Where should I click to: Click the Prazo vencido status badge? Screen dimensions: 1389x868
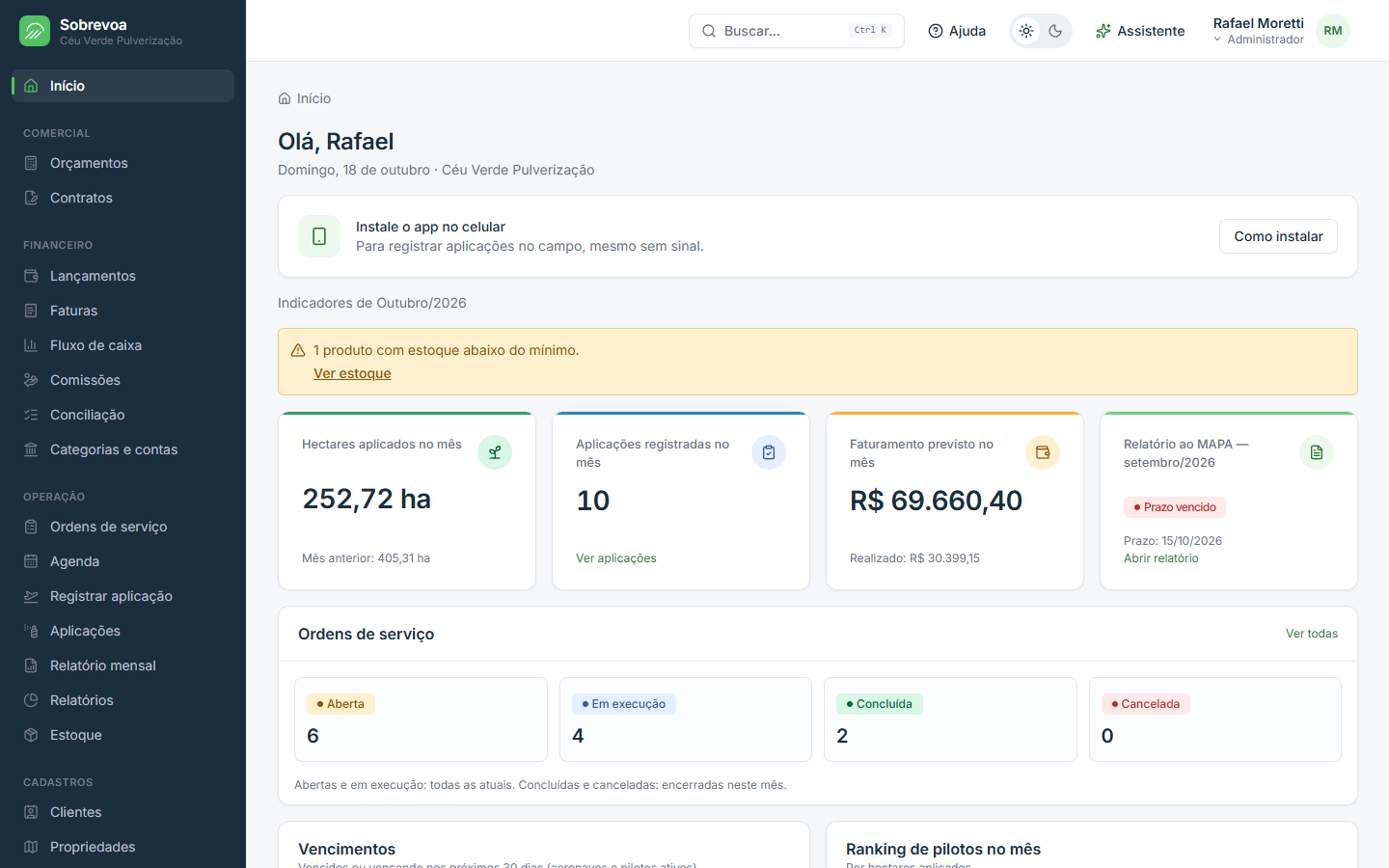pyautogui.click(x=1175, y=507)
